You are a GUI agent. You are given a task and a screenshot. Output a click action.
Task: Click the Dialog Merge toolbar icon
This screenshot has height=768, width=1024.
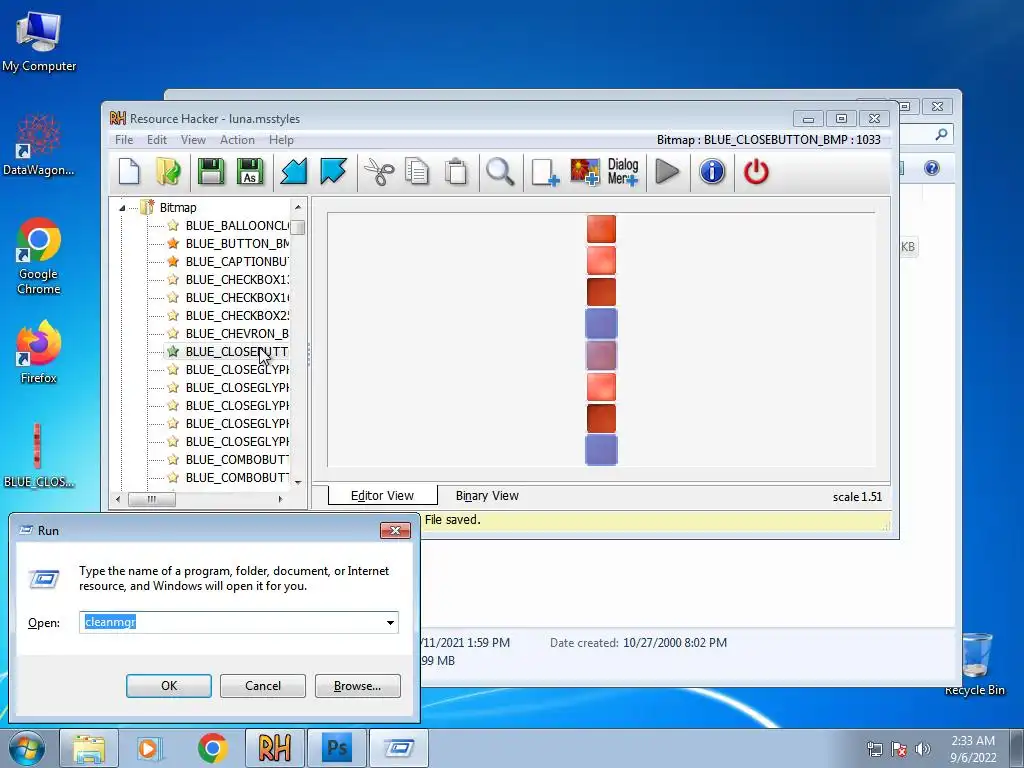coord(623,172)
